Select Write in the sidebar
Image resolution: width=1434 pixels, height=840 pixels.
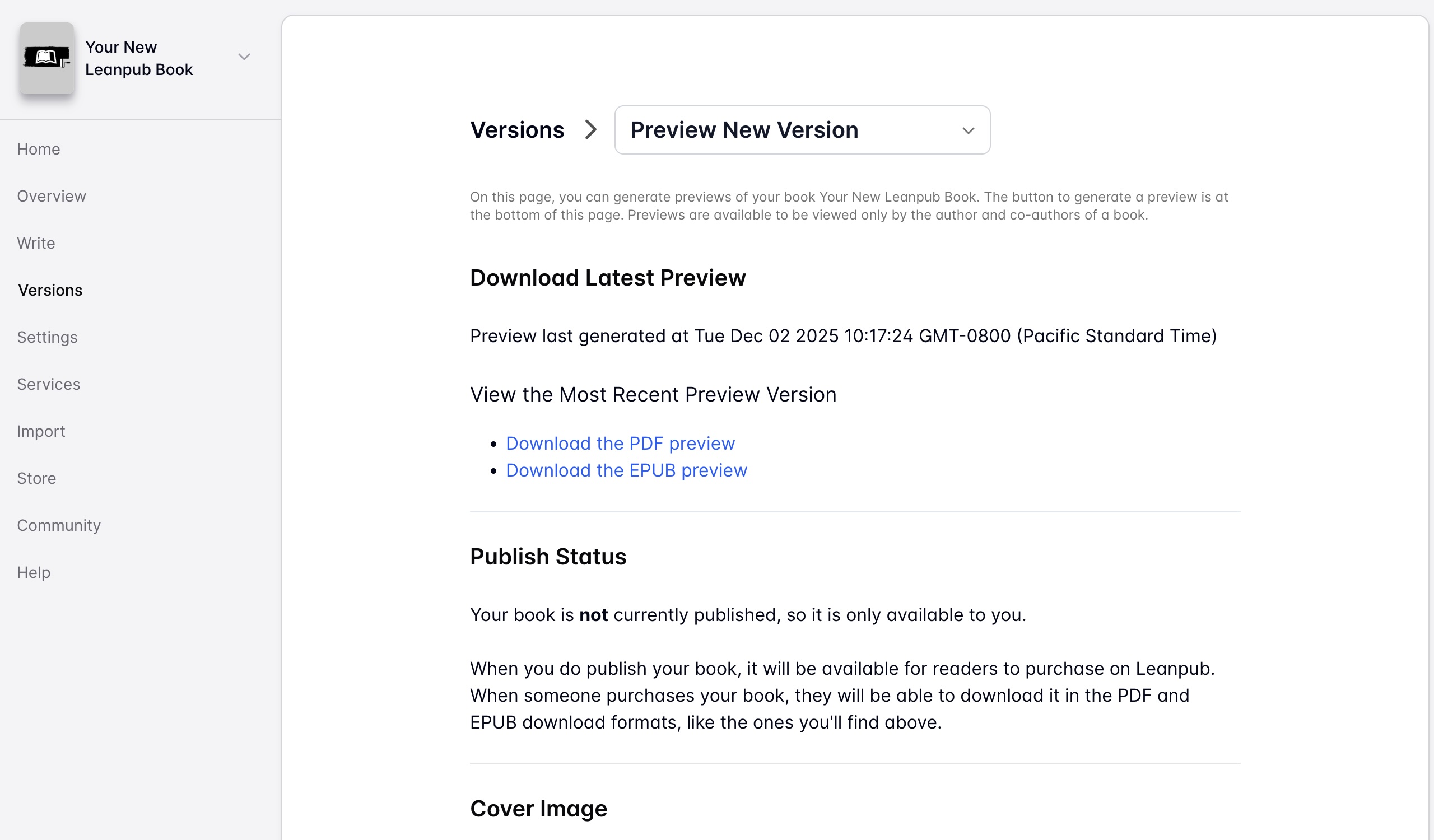(x=36, y=244)
